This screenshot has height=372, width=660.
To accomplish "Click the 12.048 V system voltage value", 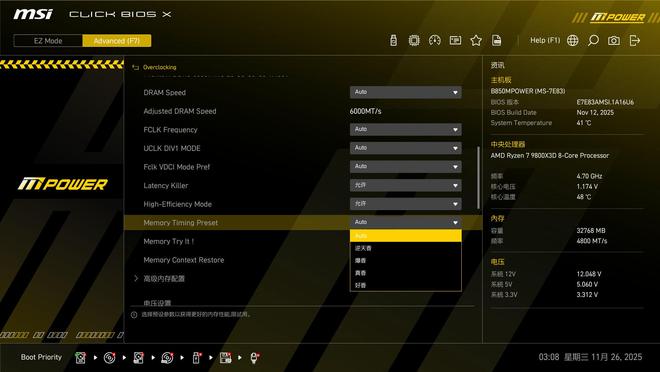I will coord(588,274).
